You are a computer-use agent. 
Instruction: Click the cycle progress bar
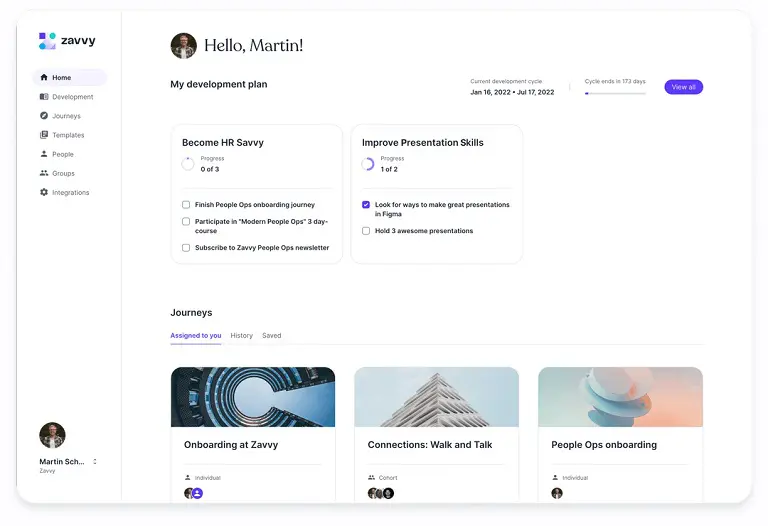(x=615, y=93)
